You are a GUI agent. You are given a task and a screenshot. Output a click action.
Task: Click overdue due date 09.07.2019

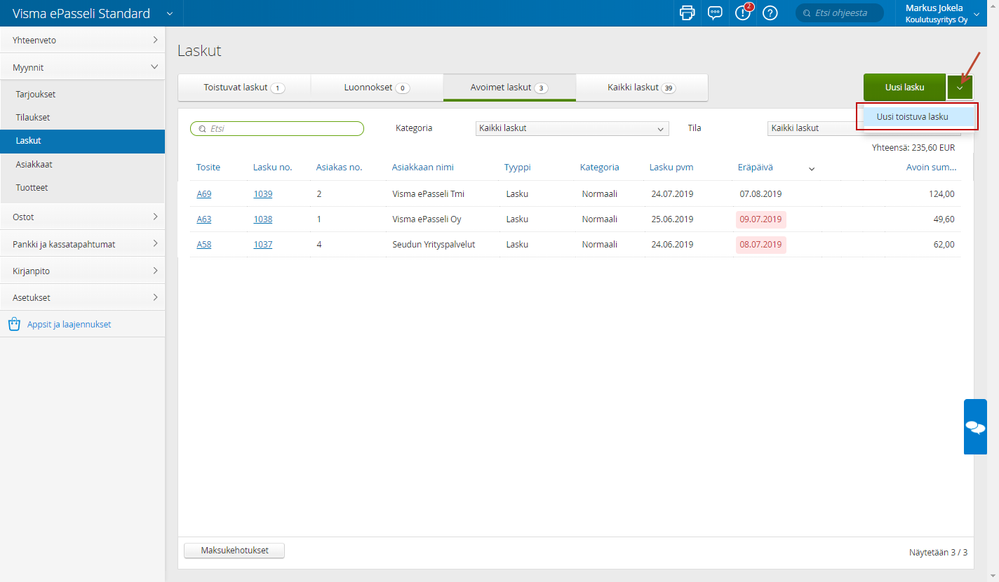coord(761,219)
